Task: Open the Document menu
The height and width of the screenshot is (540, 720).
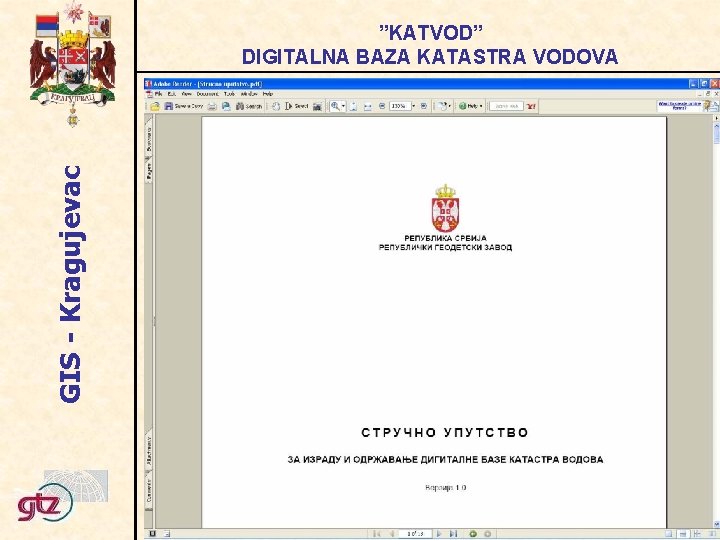Action: pos(208,94)
